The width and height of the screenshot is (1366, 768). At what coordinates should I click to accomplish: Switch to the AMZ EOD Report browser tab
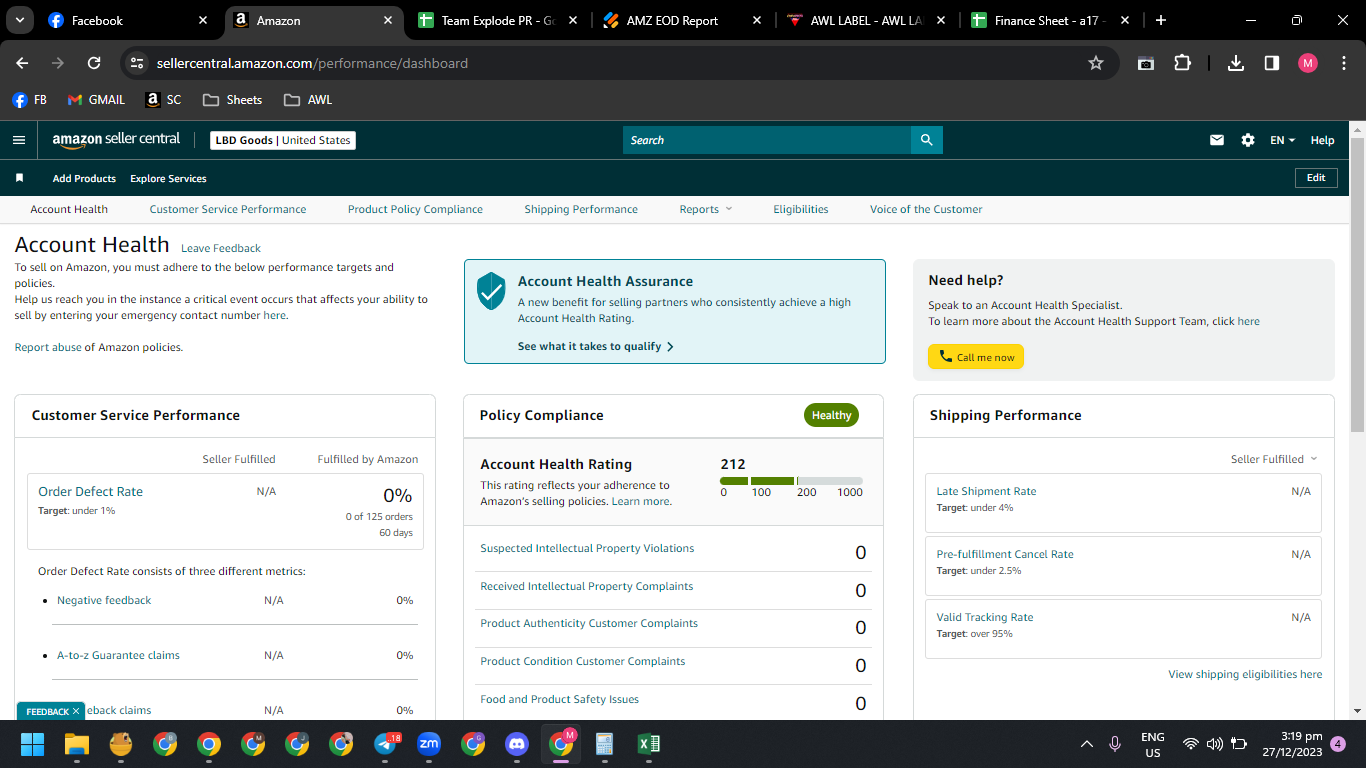681,20
